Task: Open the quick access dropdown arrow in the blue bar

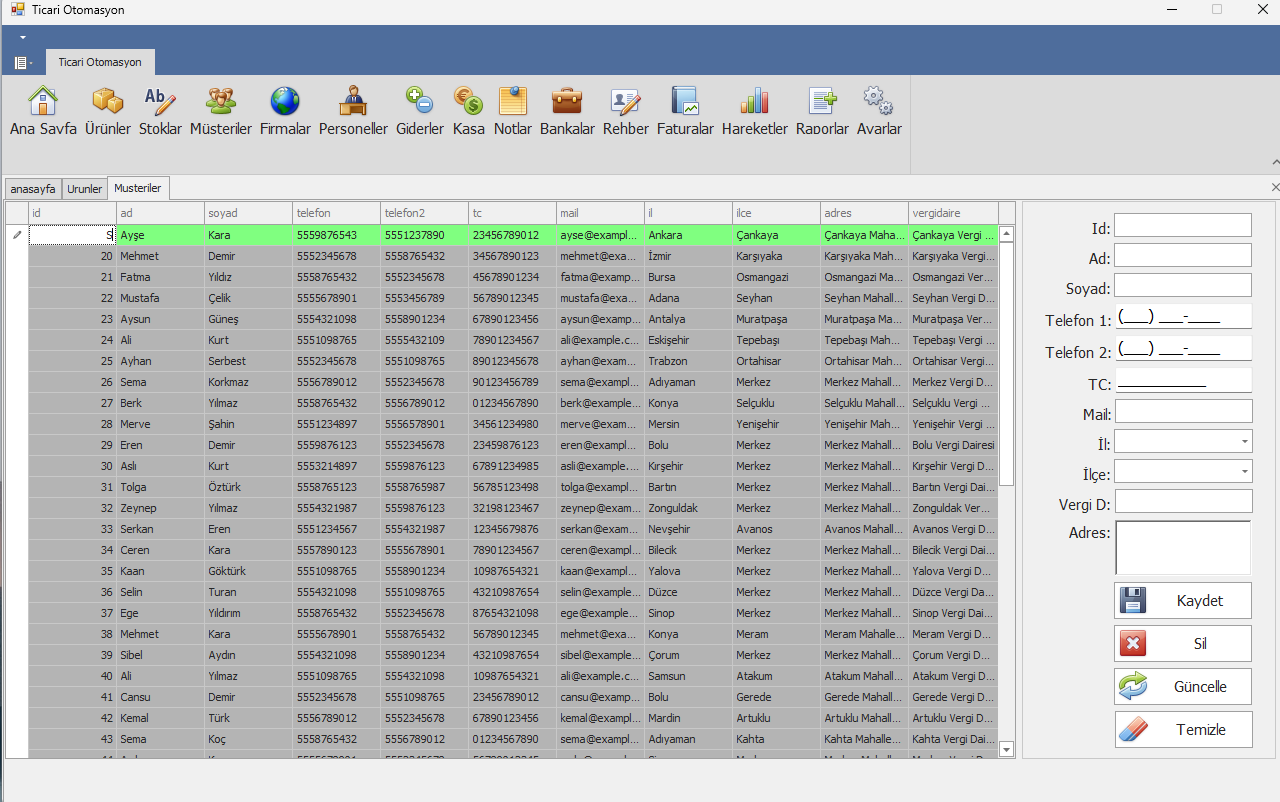Action: click(22, 37)
